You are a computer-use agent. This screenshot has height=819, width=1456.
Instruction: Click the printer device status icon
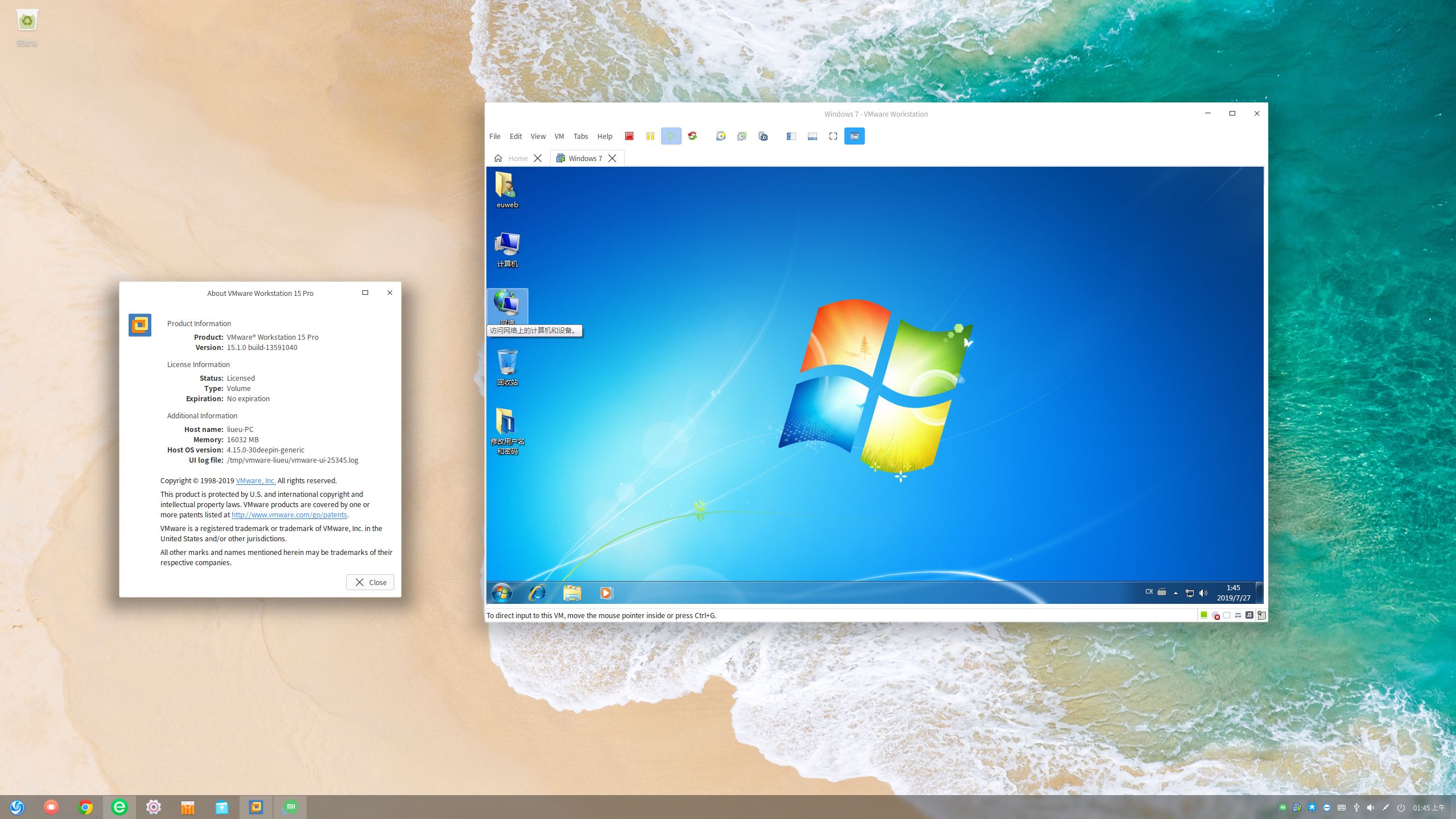click(1238, 615)
